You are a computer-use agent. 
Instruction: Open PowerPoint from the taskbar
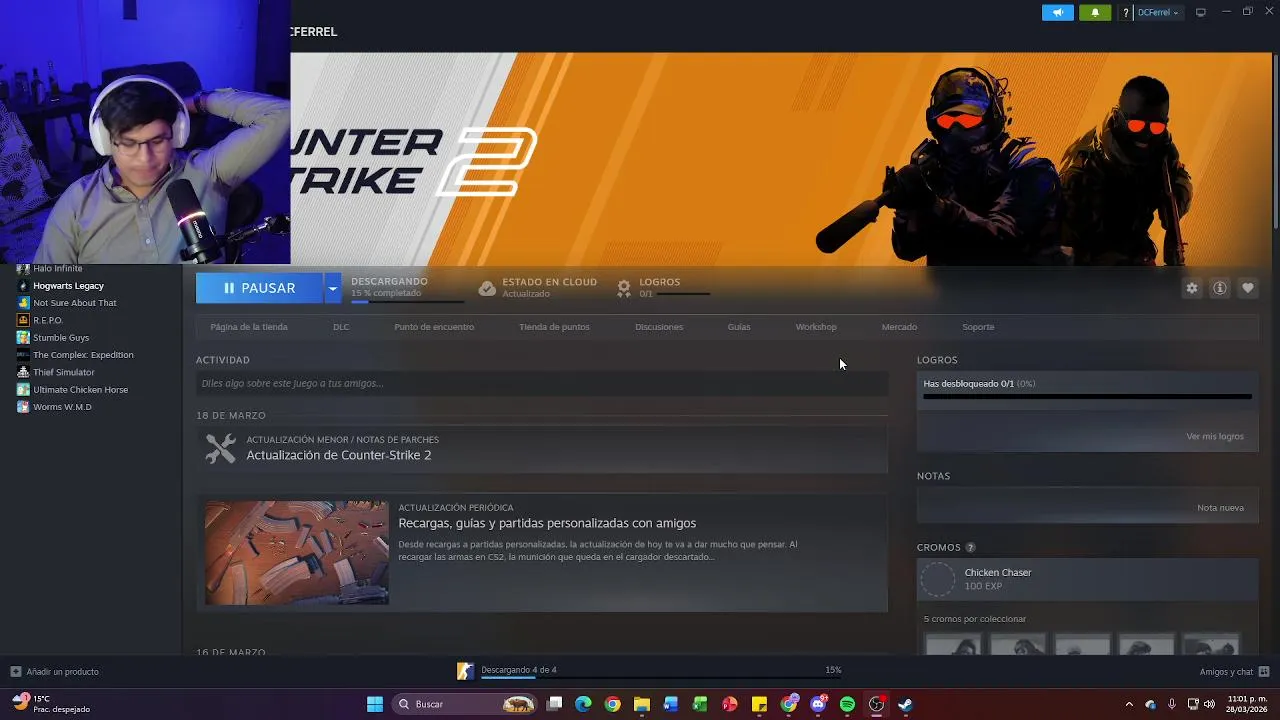tap(729, 704)
